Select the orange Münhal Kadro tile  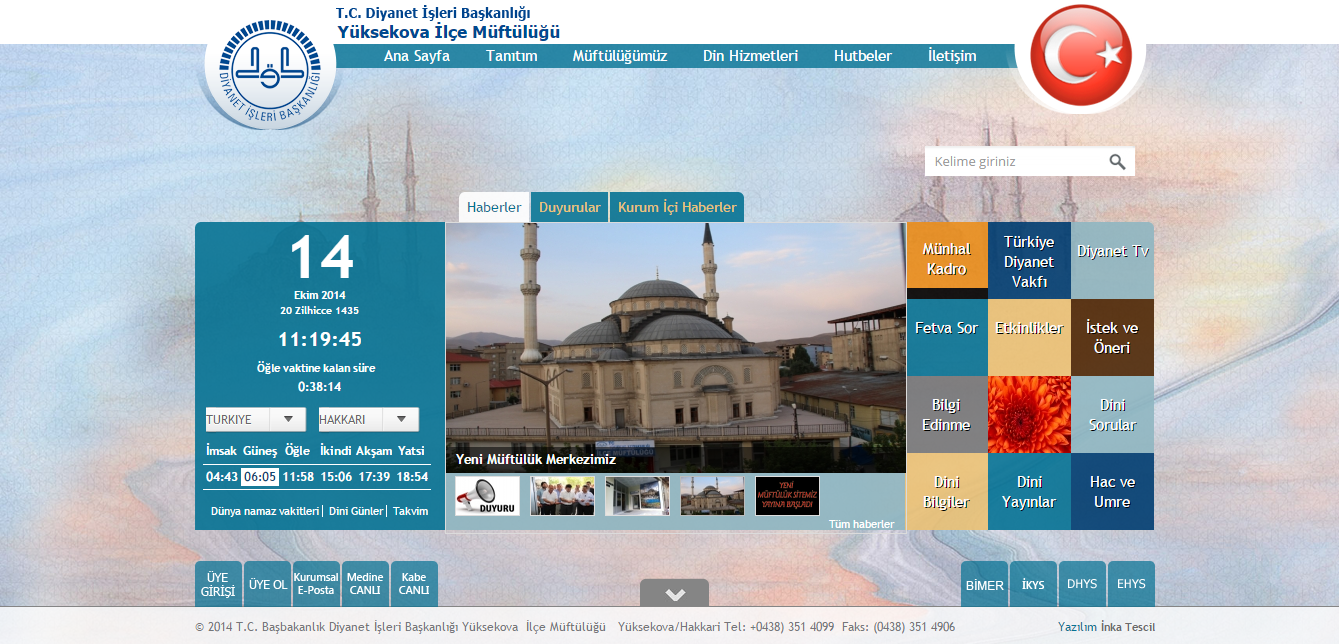coord(946,260)
